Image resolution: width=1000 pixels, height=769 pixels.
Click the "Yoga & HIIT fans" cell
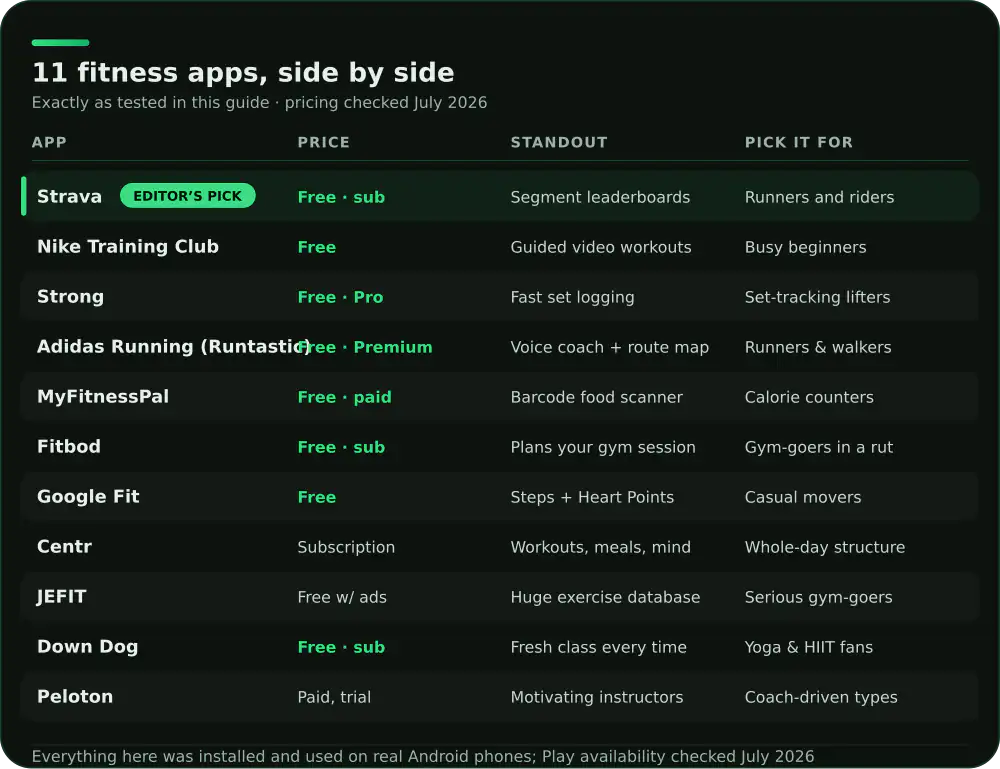(809, 647)
